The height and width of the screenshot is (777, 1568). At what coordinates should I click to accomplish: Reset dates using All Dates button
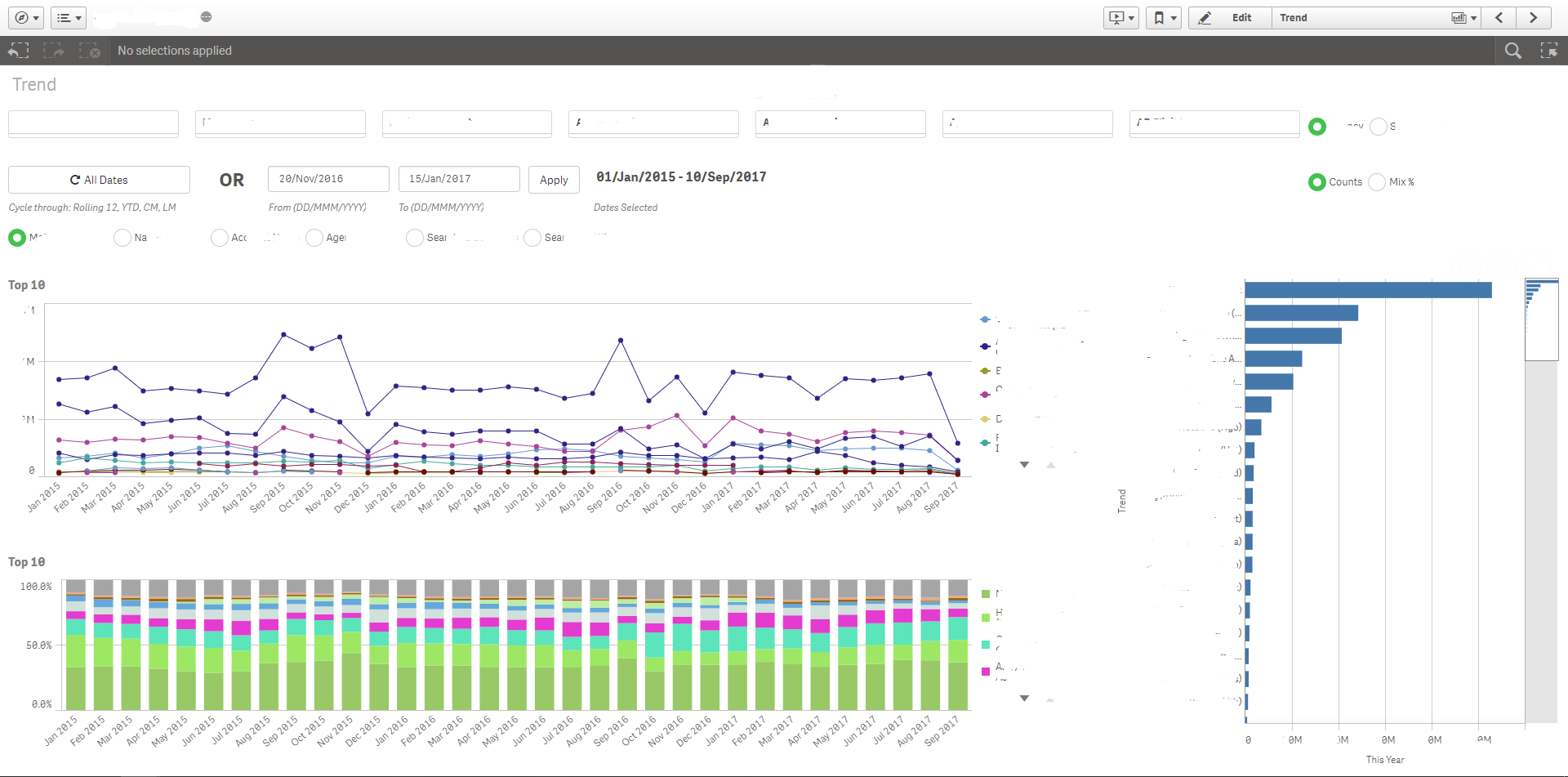(98, 179)
